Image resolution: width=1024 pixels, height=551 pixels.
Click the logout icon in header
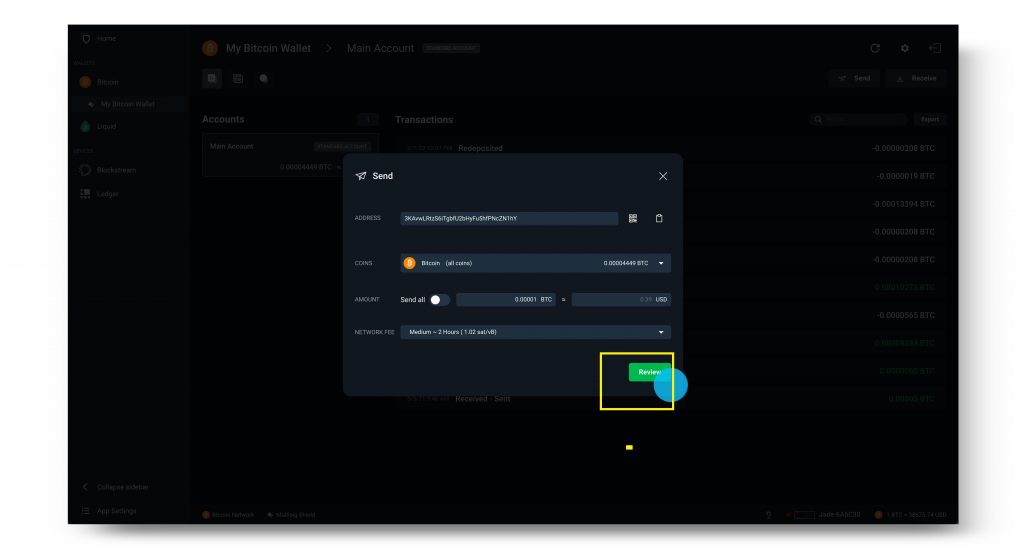(935, 48)
